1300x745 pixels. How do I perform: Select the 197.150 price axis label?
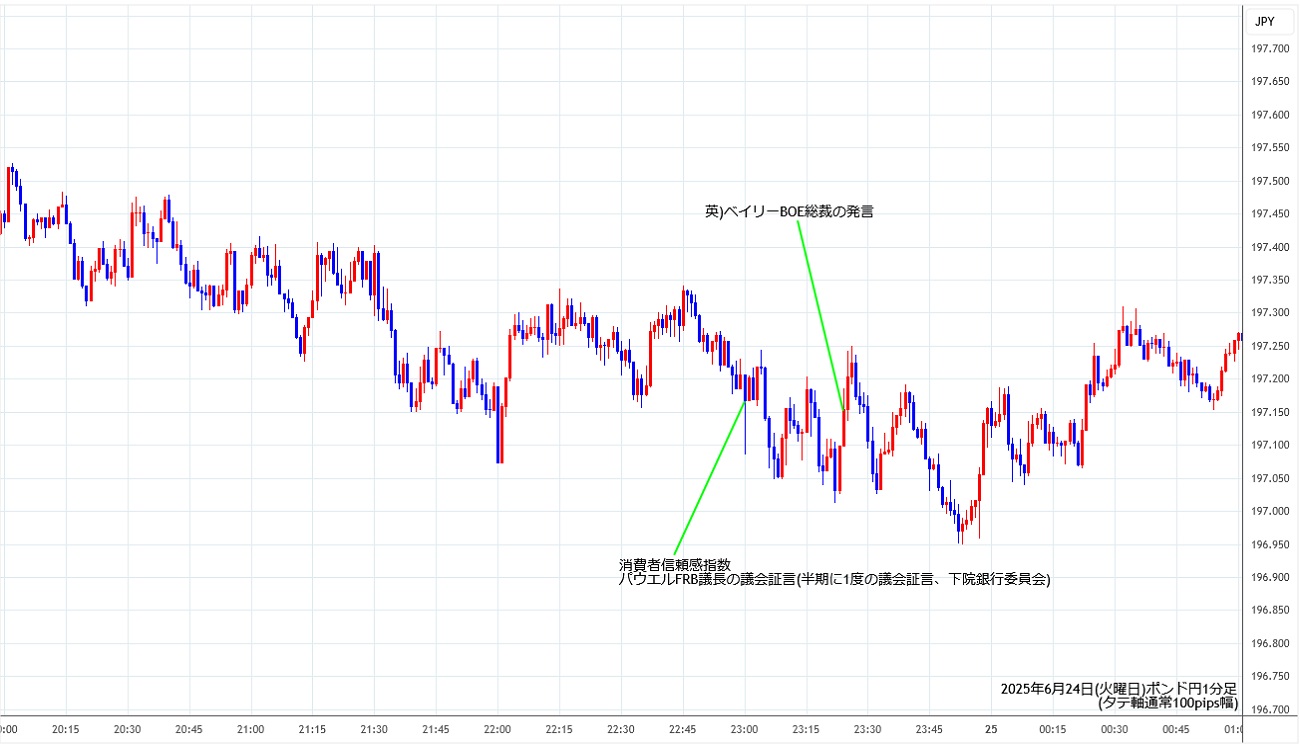click(1270, 412)
